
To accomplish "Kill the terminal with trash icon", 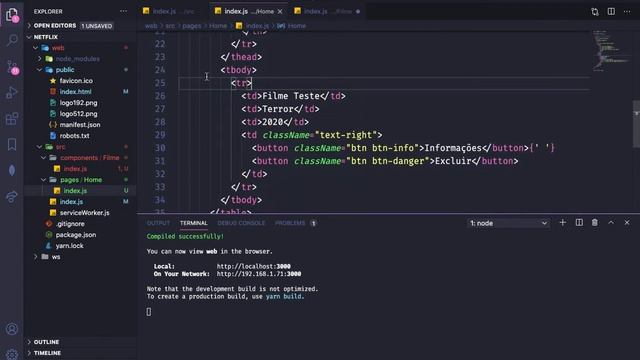I will click(x=595, y=222).
